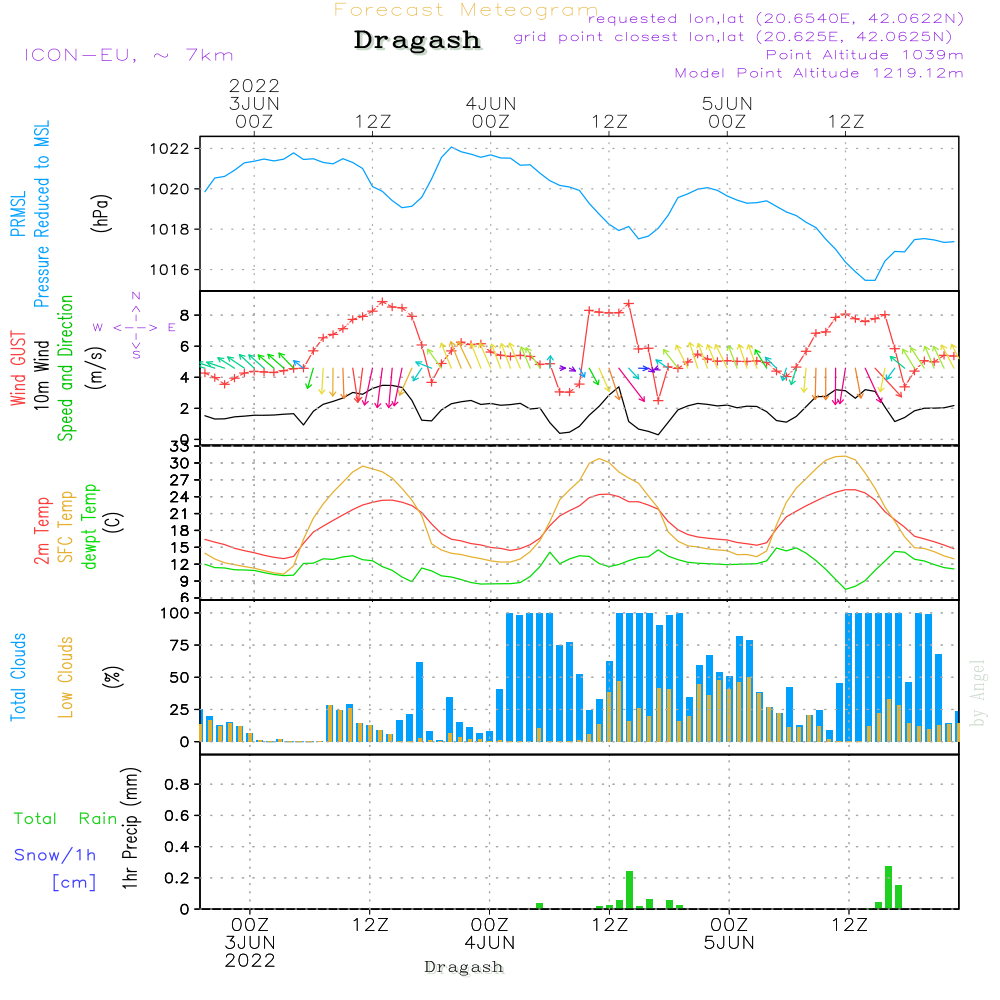Click the green 'Total Rain' legend label
Screen dimensions: 1000x1000
point(66,818)
